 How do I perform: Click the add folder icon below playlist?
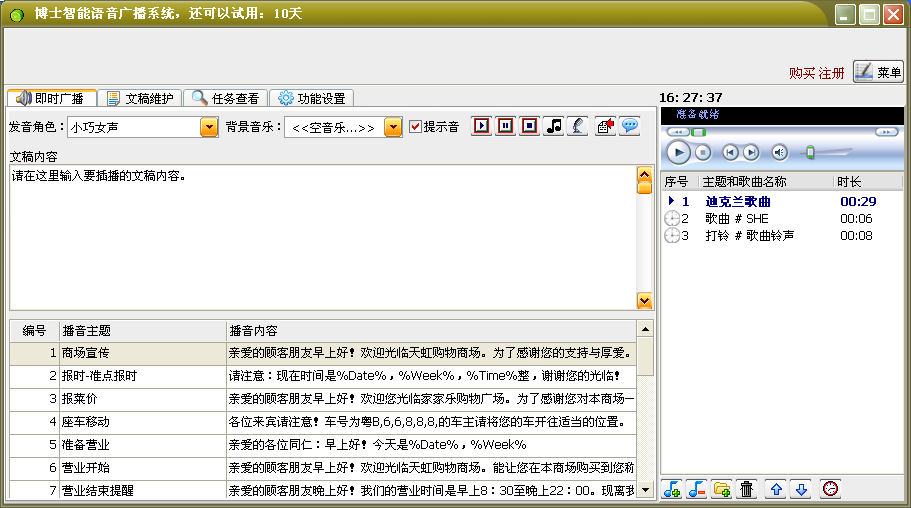(x=722, y=489)
